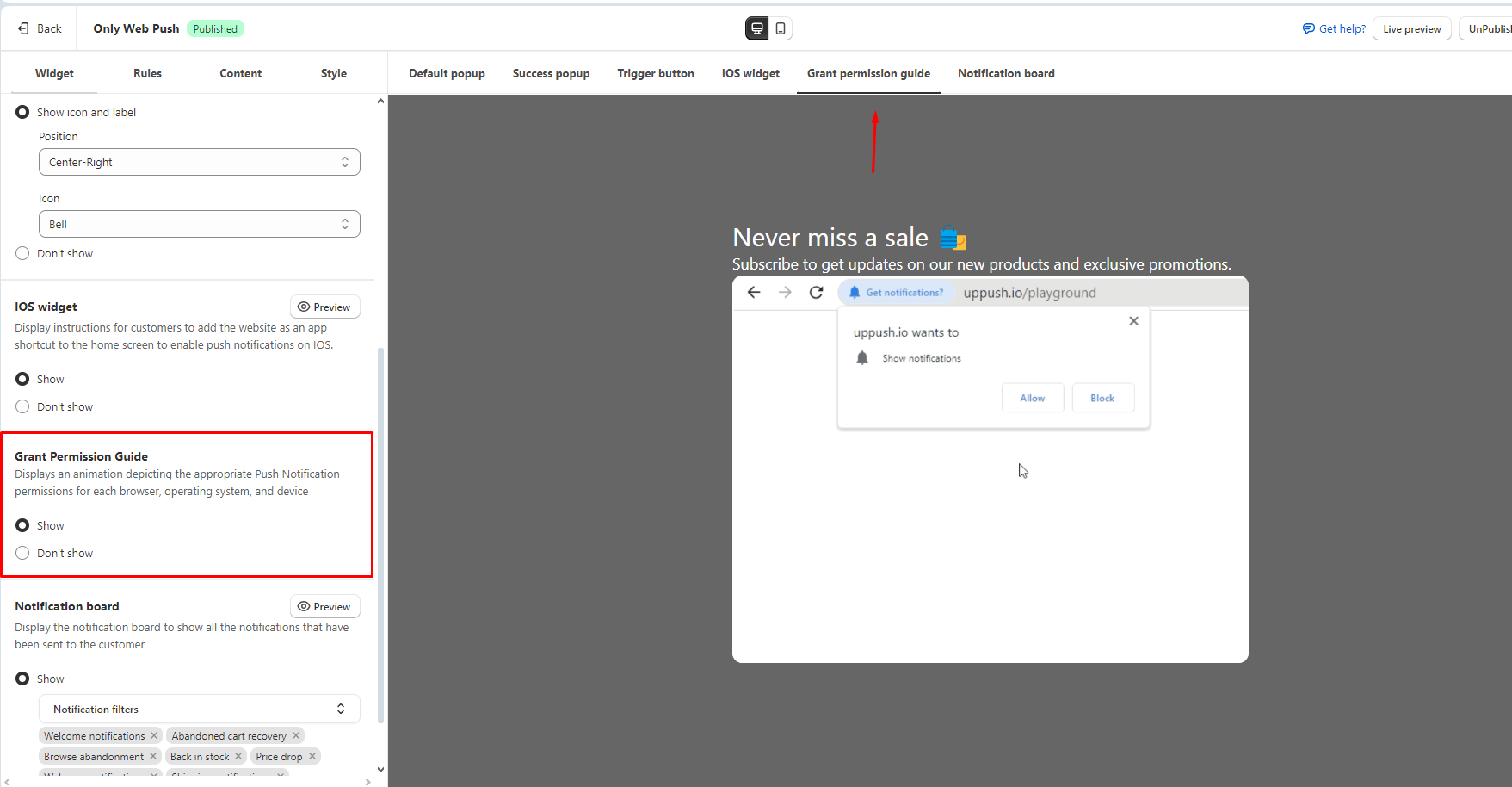Close the uppush.io permission prompt

(1133, 321)
